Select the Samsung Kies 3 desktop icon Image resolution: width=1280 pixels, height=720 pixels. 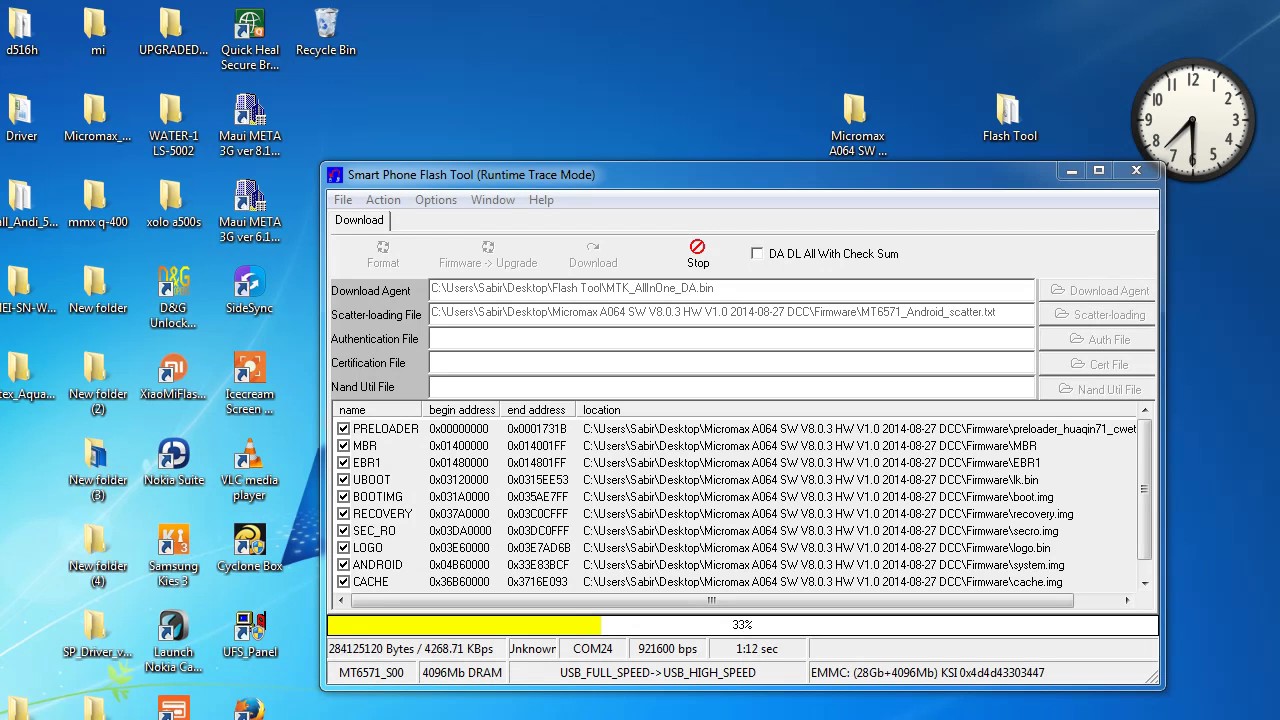coord(174,556)
